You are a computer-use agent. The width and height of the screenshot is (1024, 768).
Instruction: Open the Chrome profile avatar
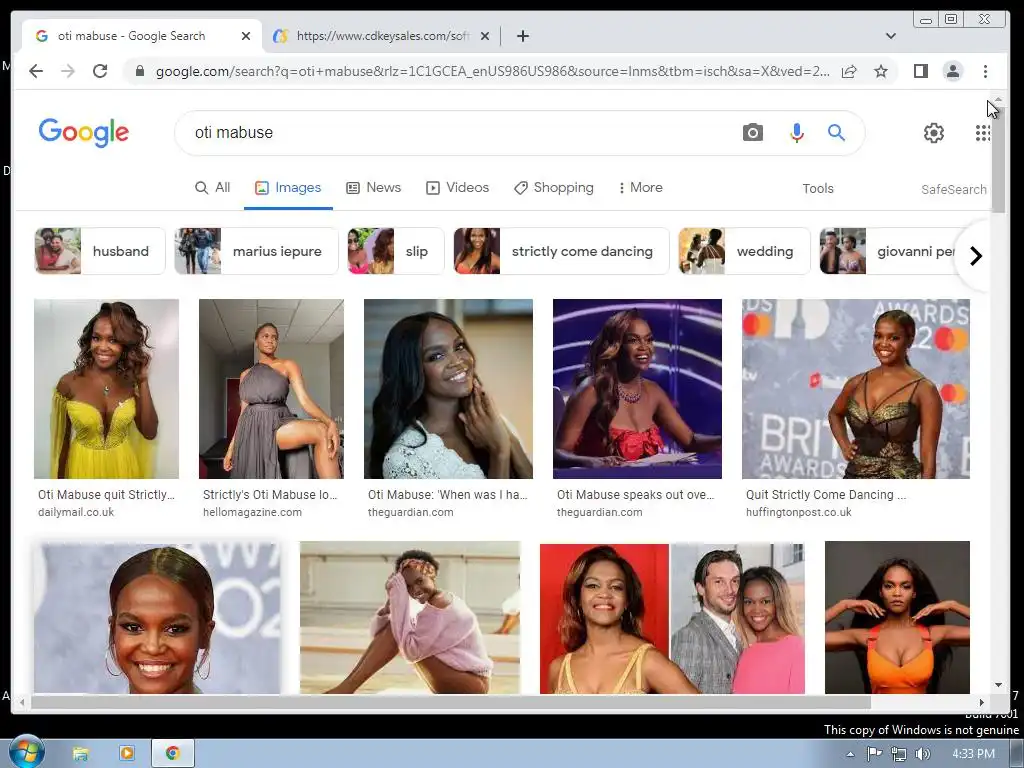[953, 71]
